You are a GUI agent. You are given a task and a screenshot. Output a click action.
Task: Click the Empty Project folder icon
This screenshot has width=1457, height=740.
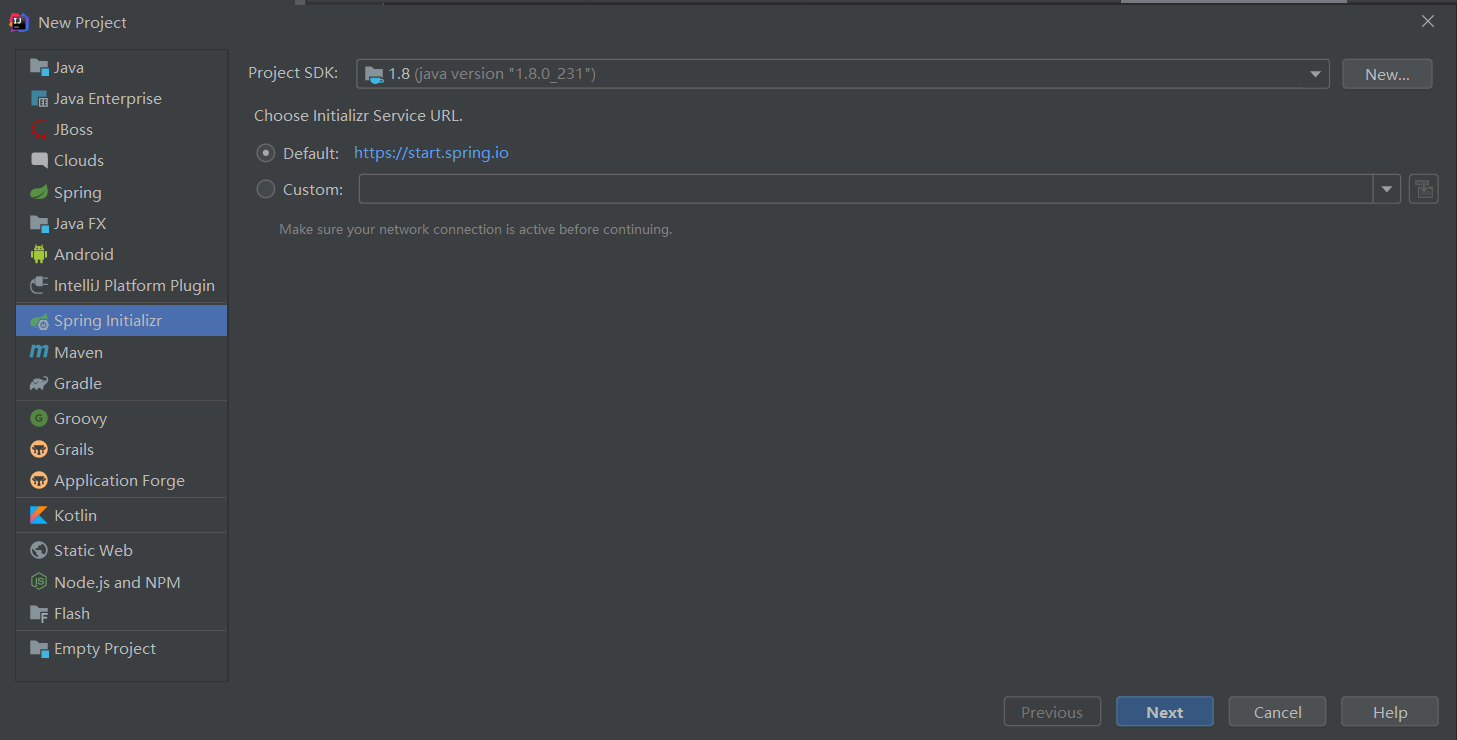tap(39, 648)
